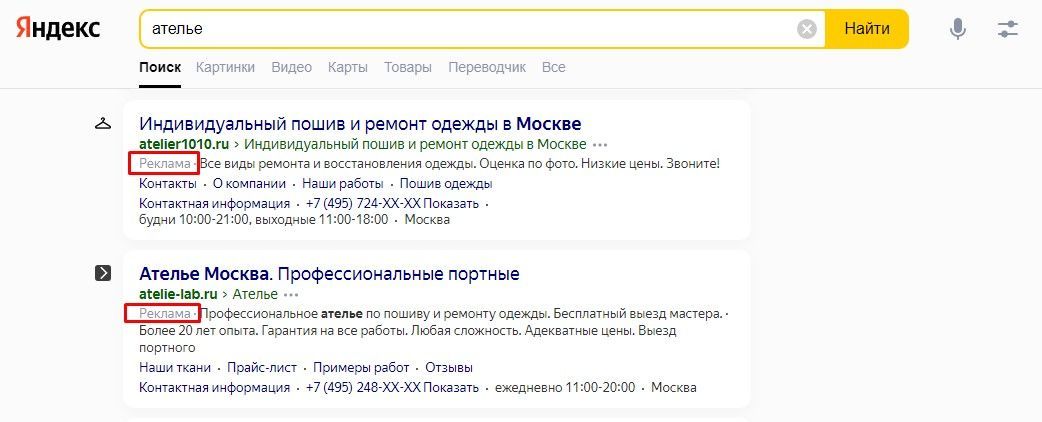Open Контактная информация for atelie-lab.ru
Viewport: 1042px width, 422px height.
215,387
